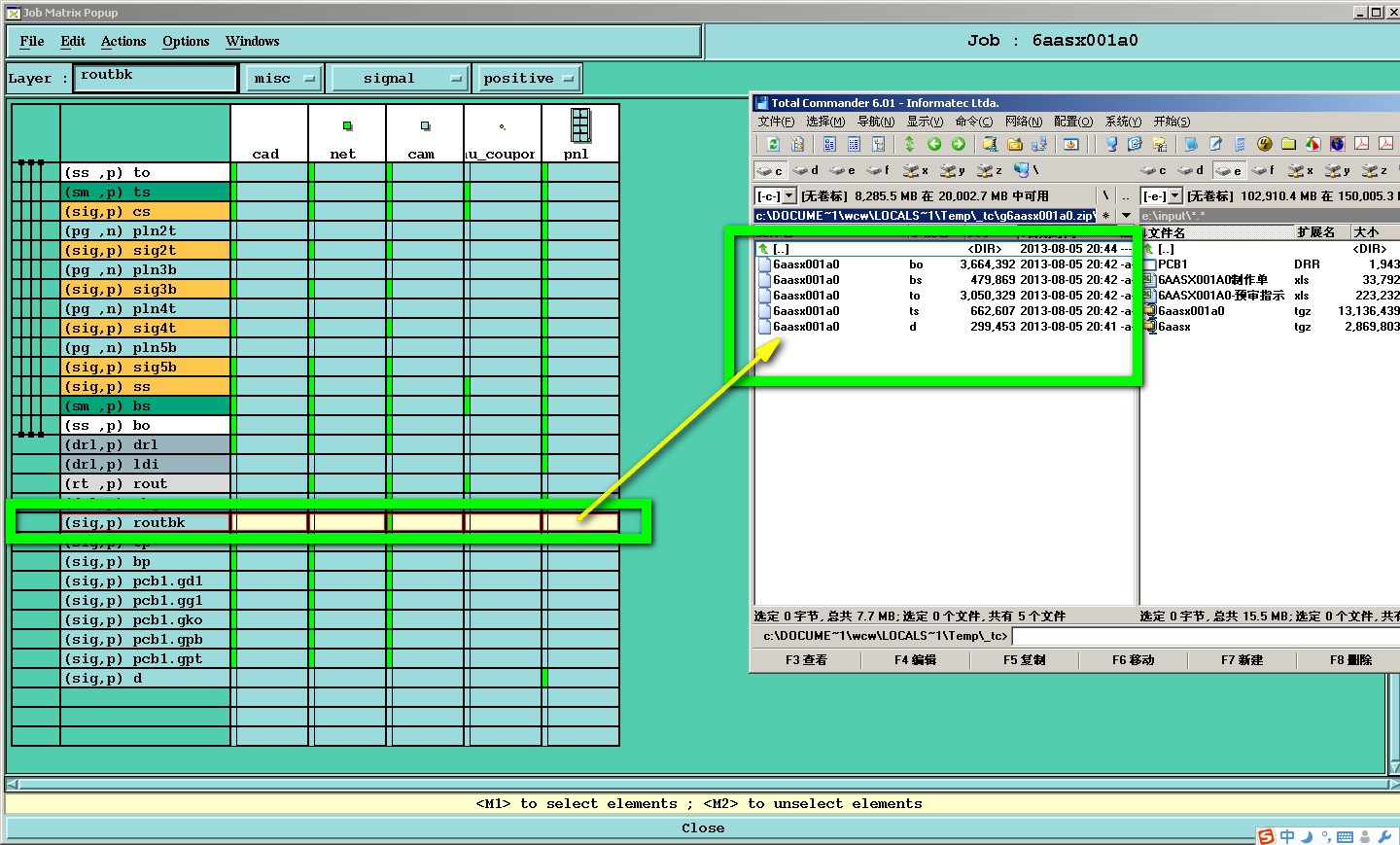This screenshot has width=1400, height=845.
Task: Switch right panel to drive c
Action: (x=1154, y=170)
